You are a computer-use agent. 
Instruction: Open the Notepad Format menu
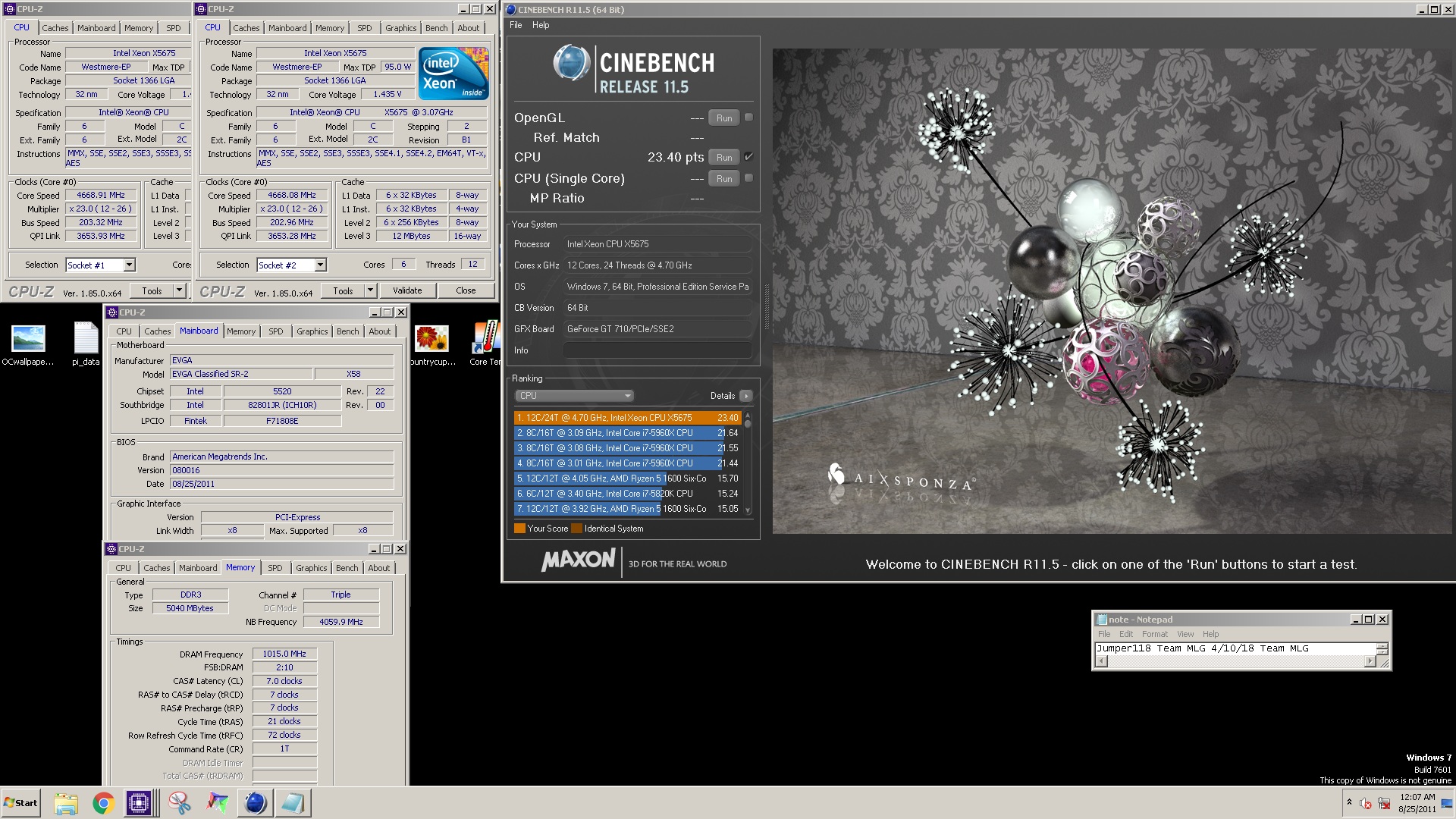click(1155, 634)
